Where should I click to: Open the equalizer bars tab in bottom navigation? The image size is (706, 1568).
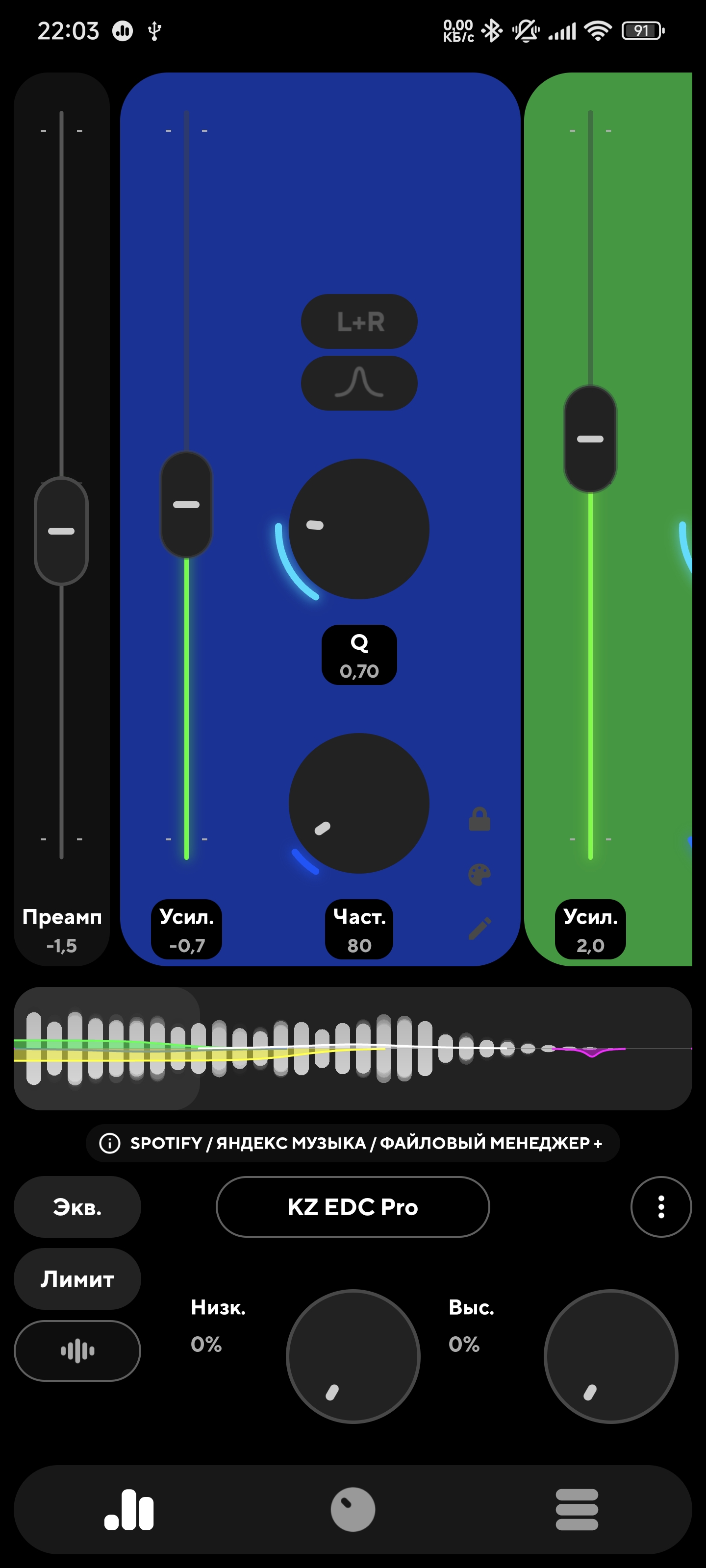129,1510
